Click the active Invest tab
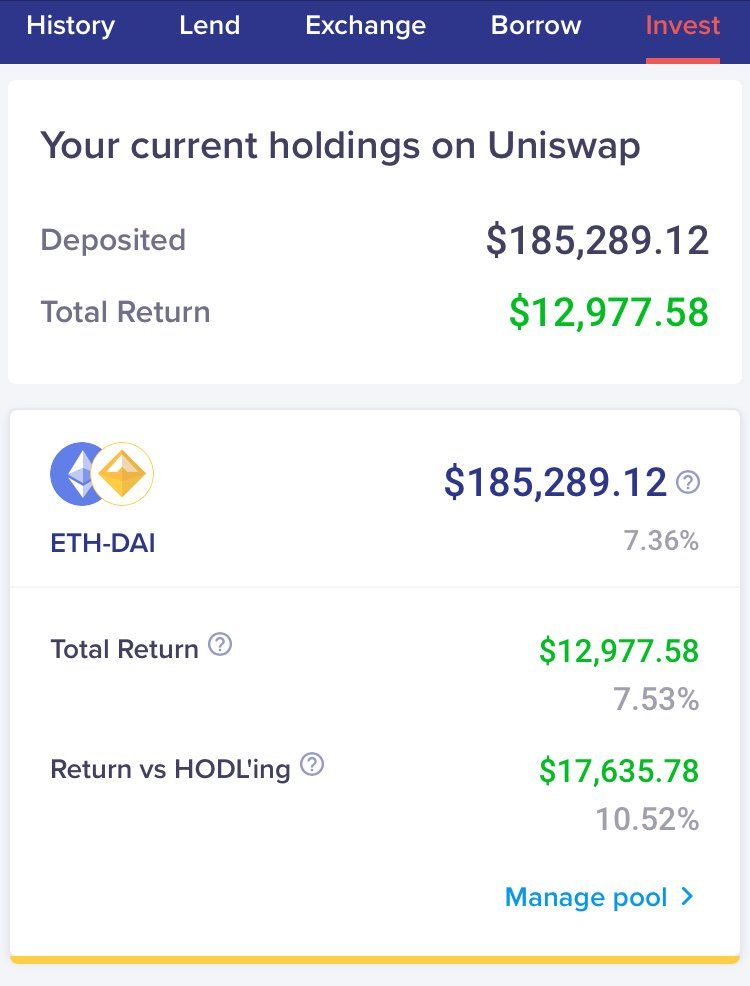 pyautogui.click(x=682, y=26)
